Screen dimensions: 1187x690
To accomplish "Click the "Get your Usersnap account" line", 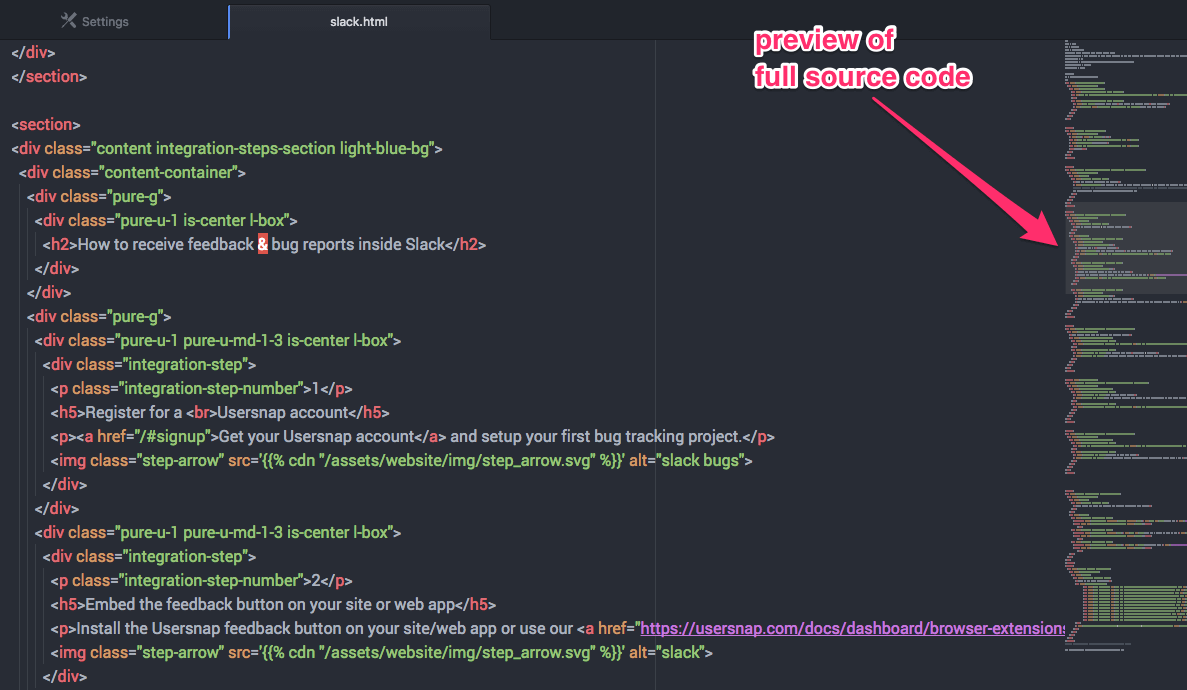I will [413, 437].
